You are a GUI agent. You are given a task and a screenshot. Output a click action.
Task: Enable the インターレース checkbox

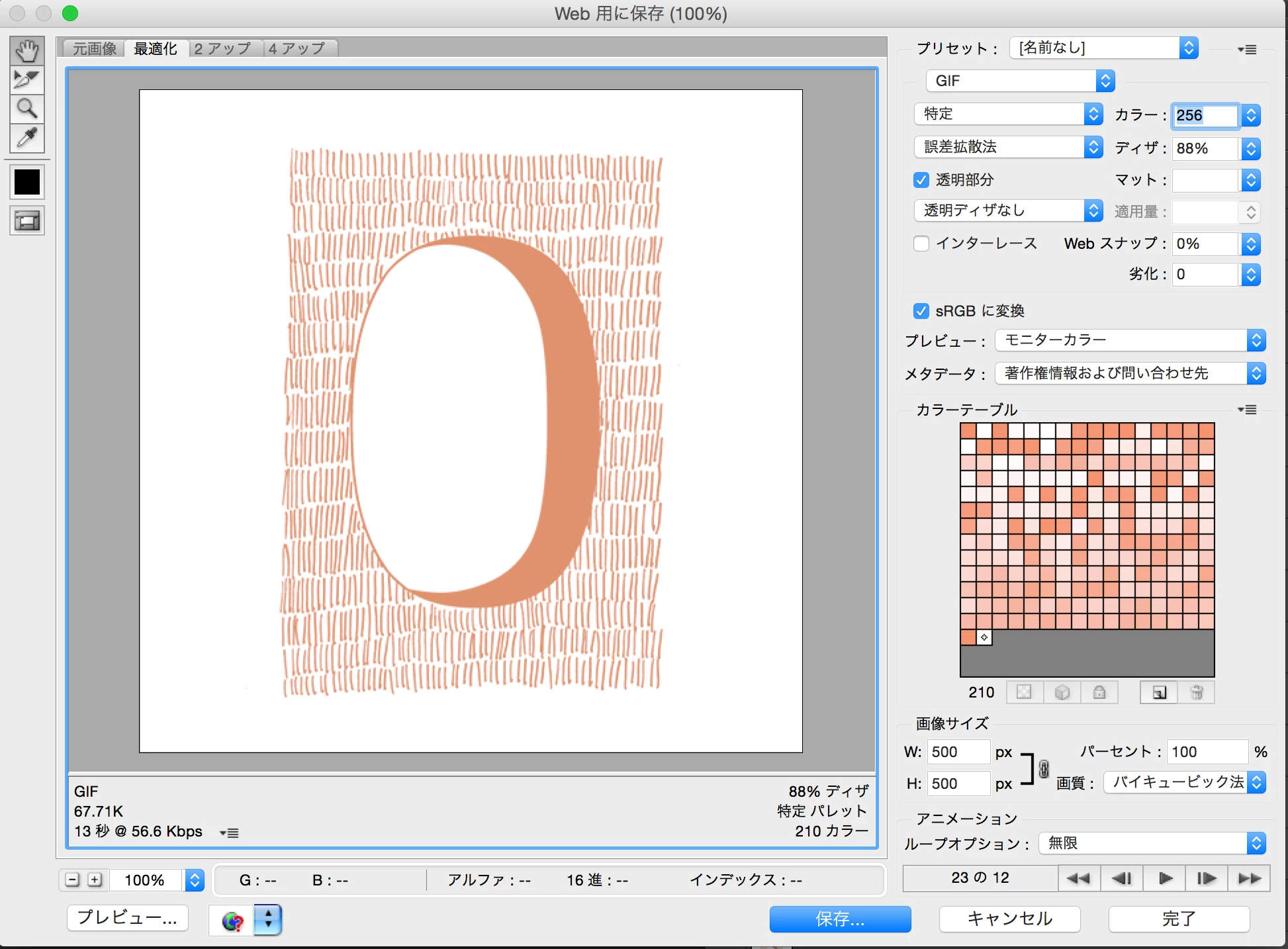(x=921, y=244)
